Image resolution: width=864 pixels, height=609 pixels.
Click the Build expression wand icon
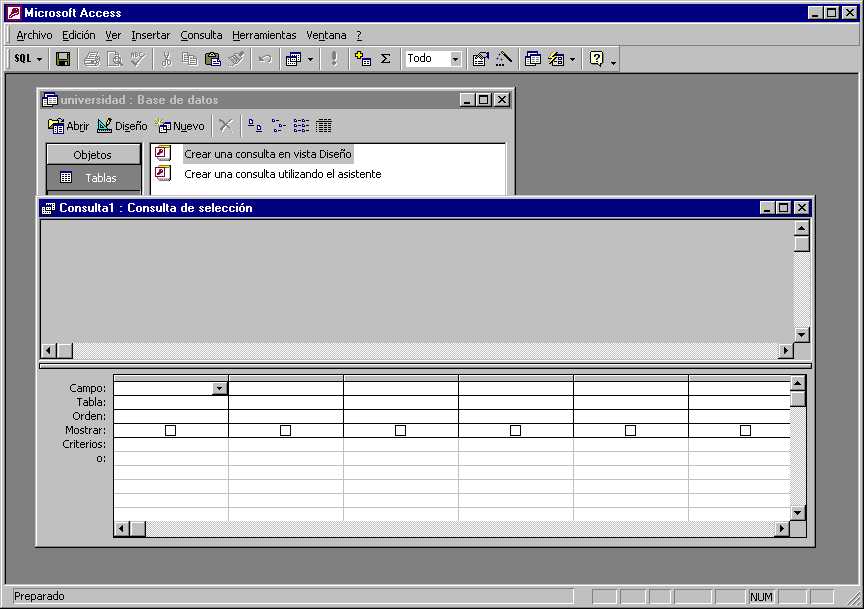504,58
